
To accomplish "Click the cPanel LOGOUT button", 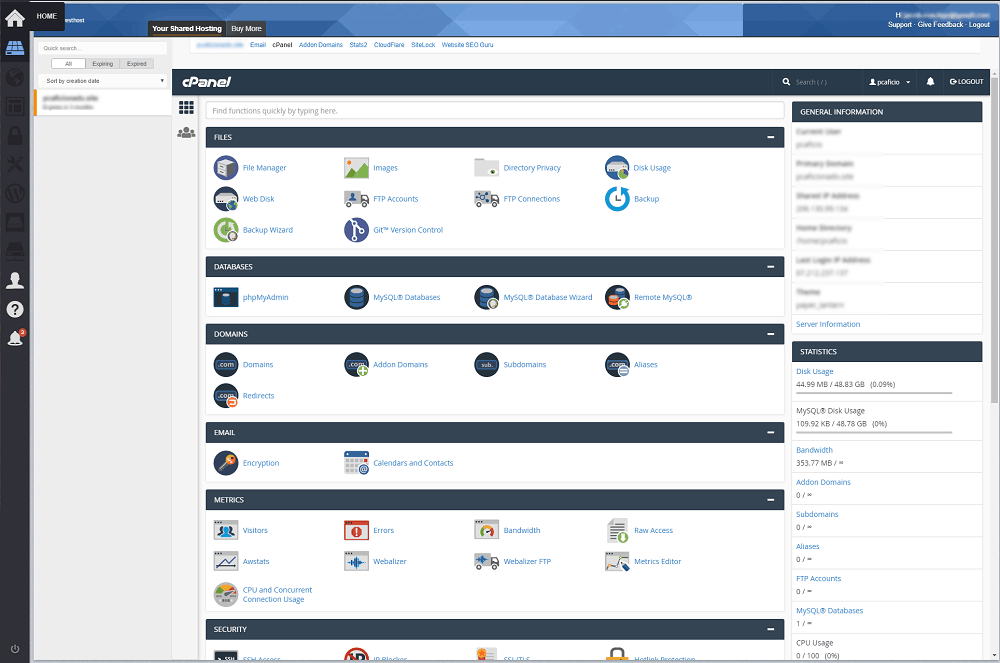I will 966,82.
